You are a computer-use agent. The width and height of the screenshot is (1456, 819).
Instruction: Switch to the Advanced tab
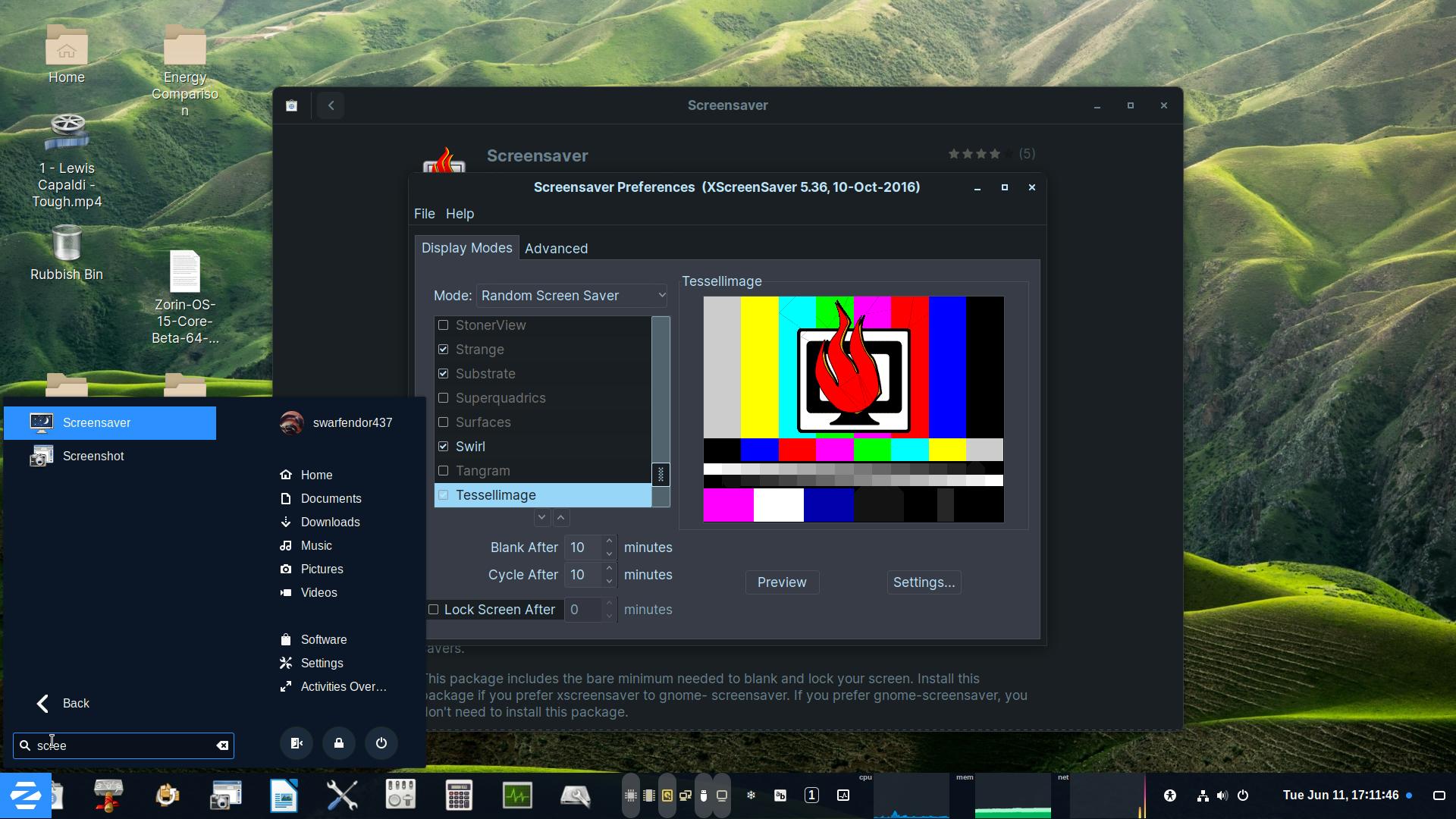coord(556,249)
